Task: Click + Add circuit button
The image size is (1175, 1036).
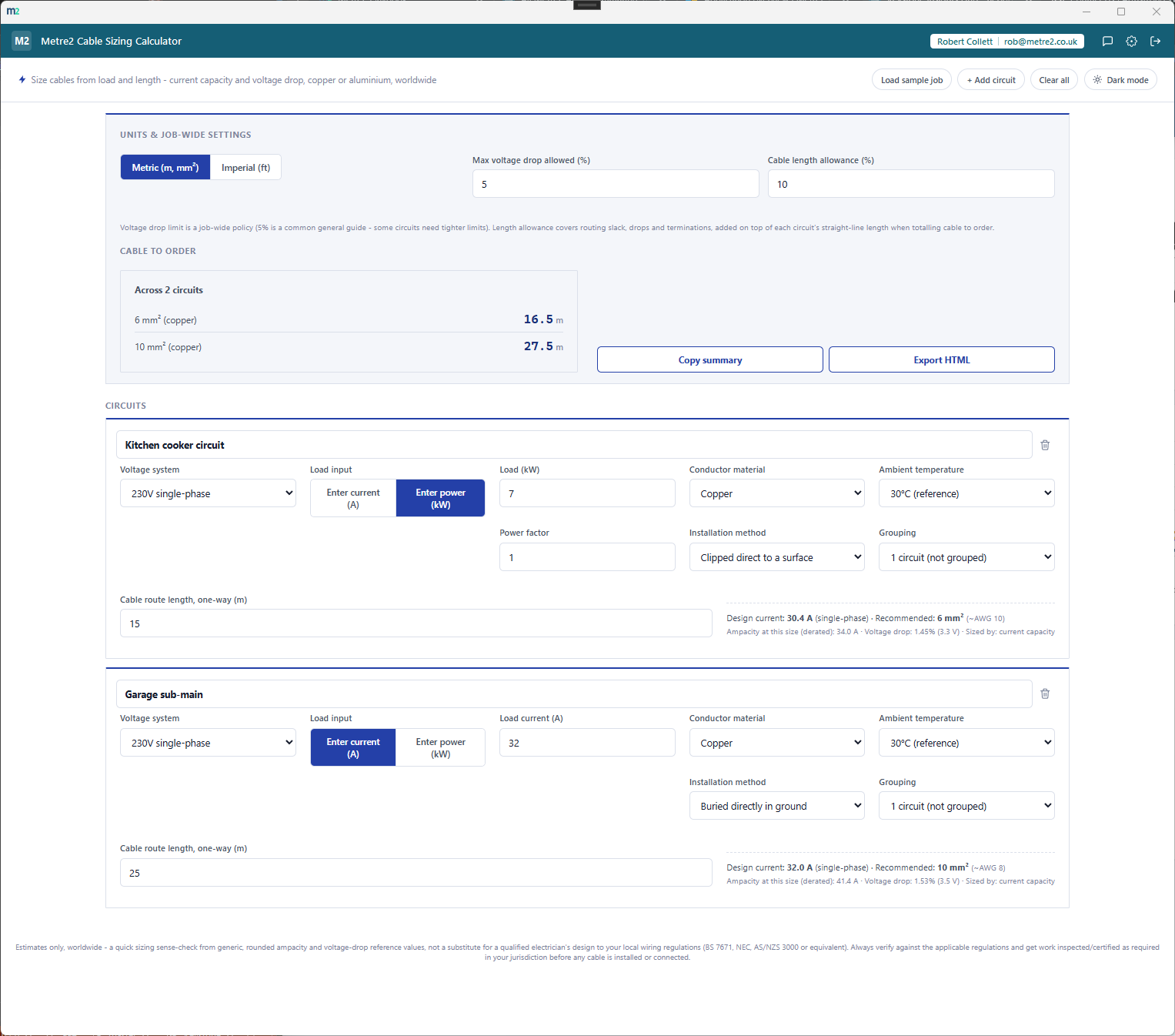Action: (x=991, y=80)
